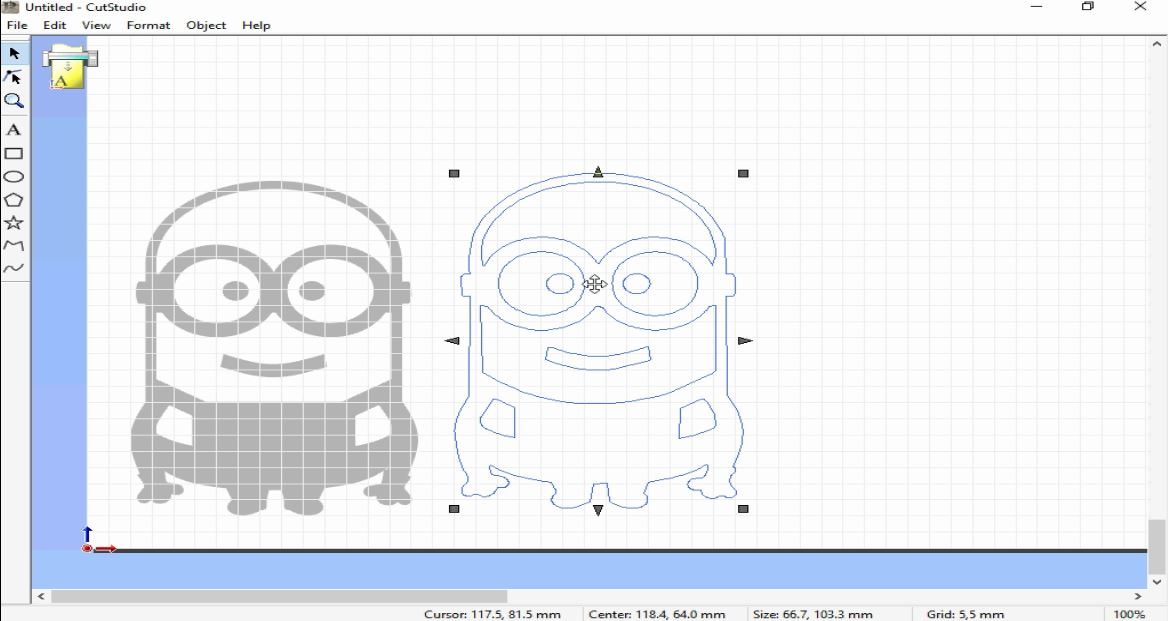
Task: Click the Cursor coordinates status text
Action: [x=492, y=614]
